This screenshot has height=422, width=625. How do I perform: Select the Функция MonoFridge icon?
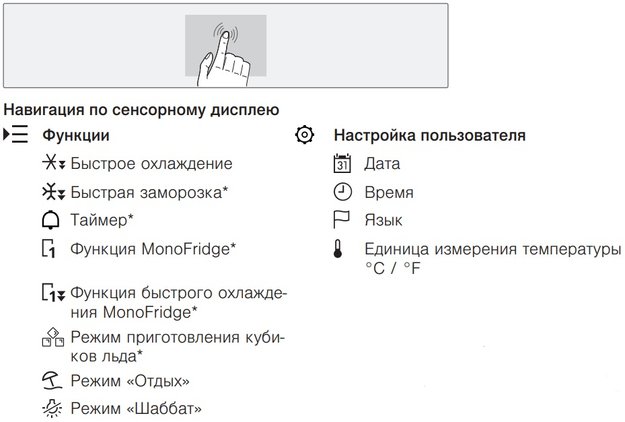[x=50, y=248]
